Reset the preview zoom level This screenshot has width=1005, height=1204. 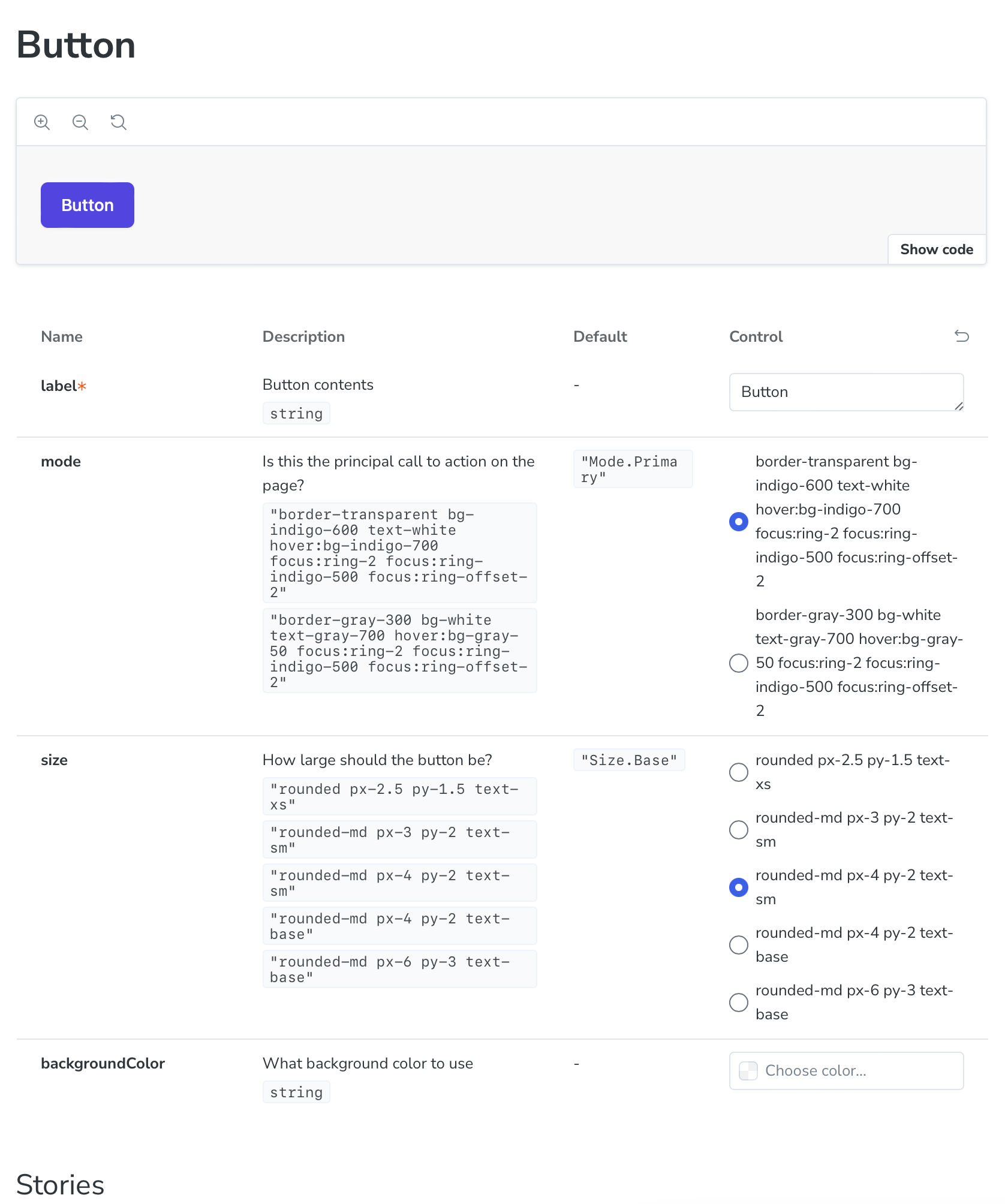[119, 122]
